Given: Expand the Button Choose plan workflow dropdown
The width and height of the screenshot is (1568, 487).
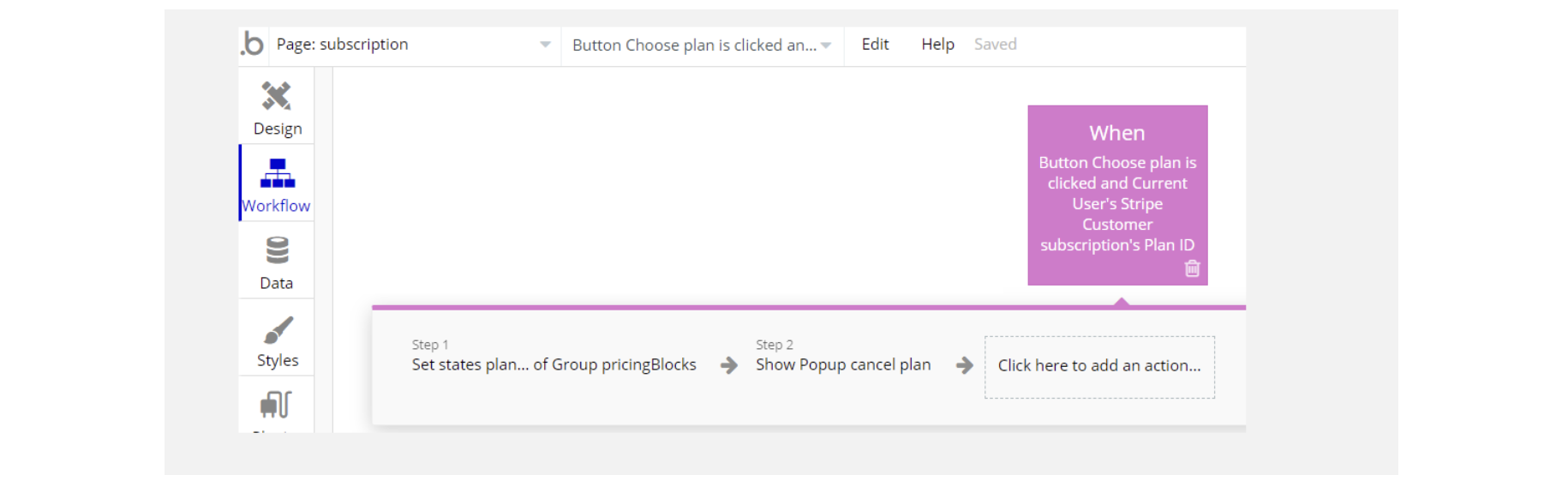Looking at the screenshot, I should pos(701,45).
